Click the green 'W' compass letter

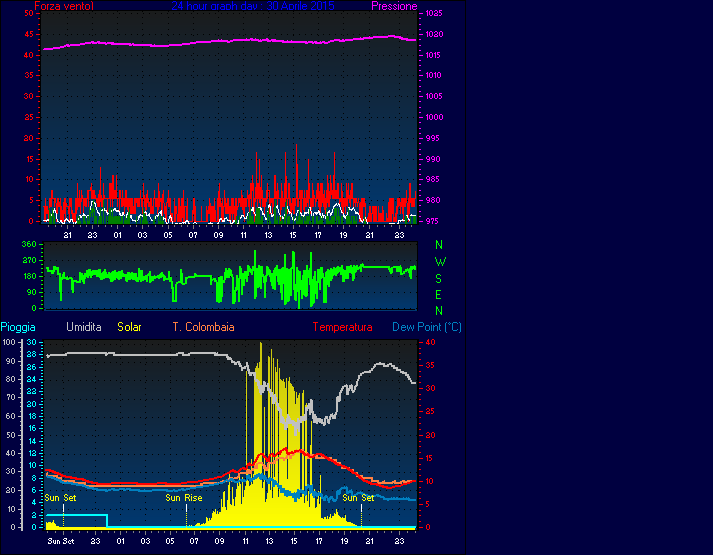click(x=440, y=262)
